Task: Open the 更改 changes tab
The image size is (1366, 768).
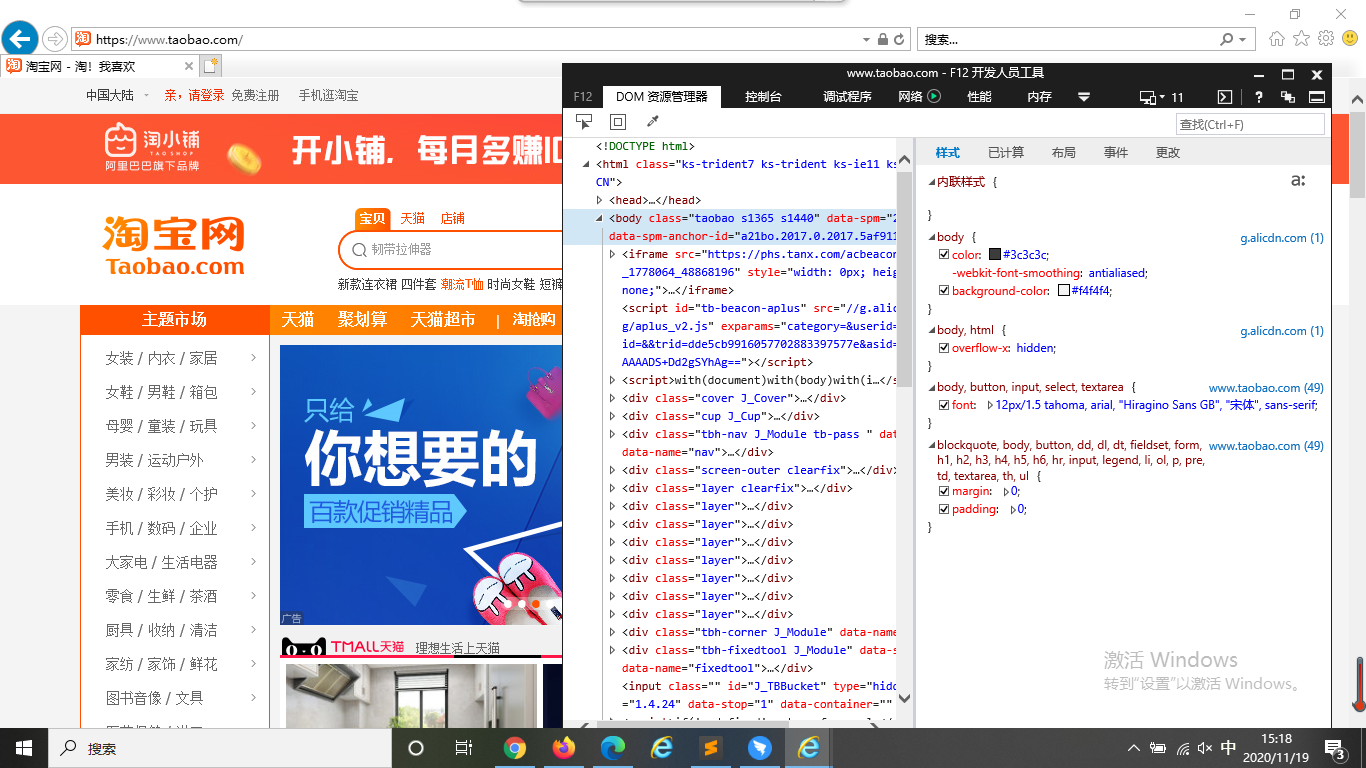Action: click(1167, 153)
